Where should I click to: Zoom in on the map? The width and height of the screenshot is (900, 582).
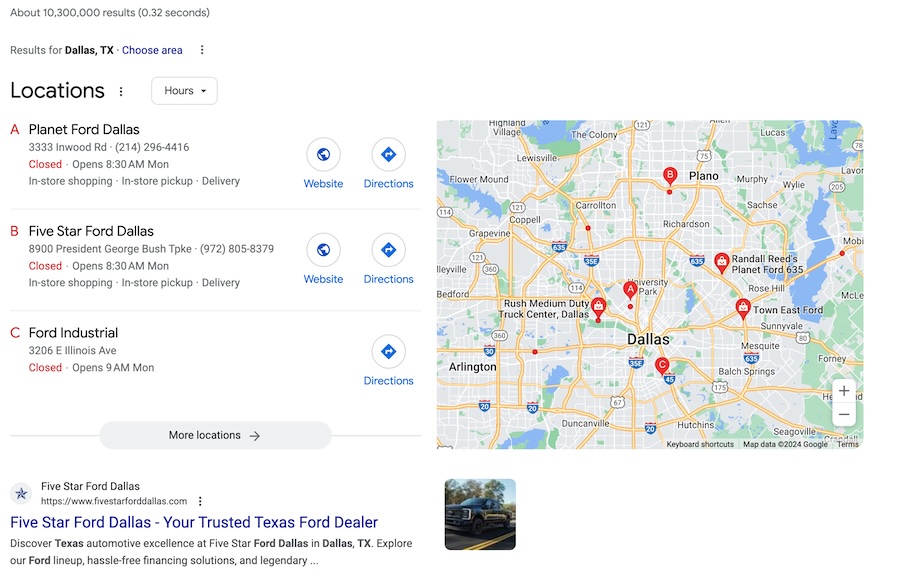coord(844,391)
